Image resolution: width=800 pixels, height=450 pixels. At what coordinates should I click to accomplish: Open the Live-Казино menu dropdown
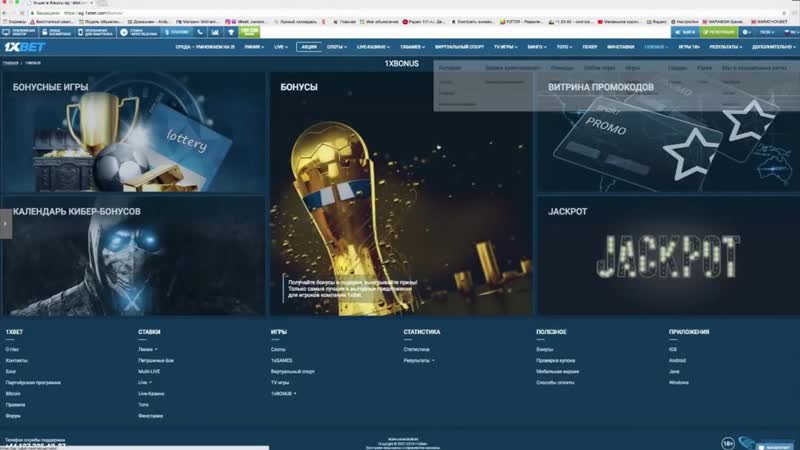pos(373,47)
